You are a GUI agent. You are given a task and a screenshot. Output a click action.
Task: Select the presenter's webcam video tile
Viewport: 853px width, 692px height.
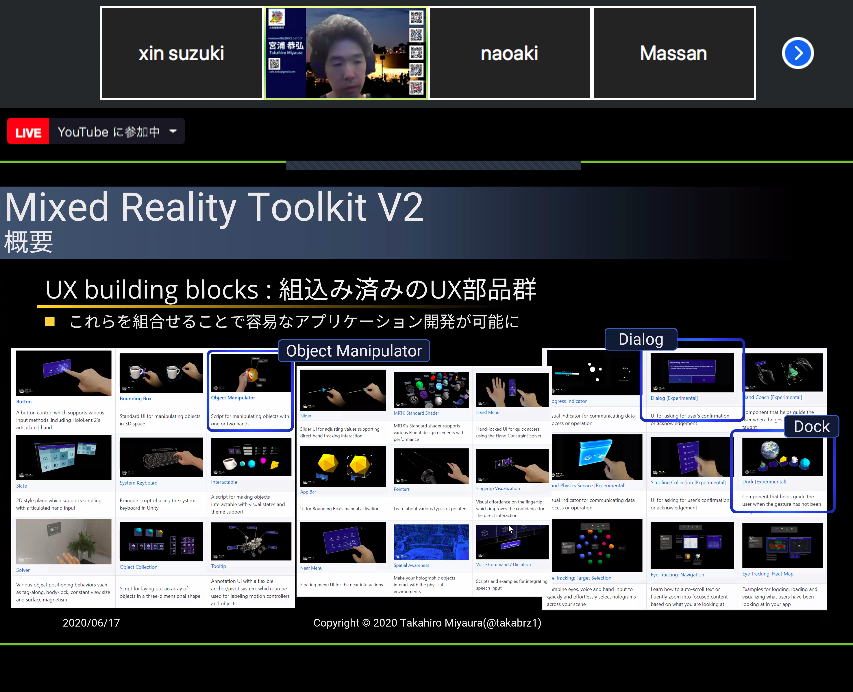click(x=346, y=53)
